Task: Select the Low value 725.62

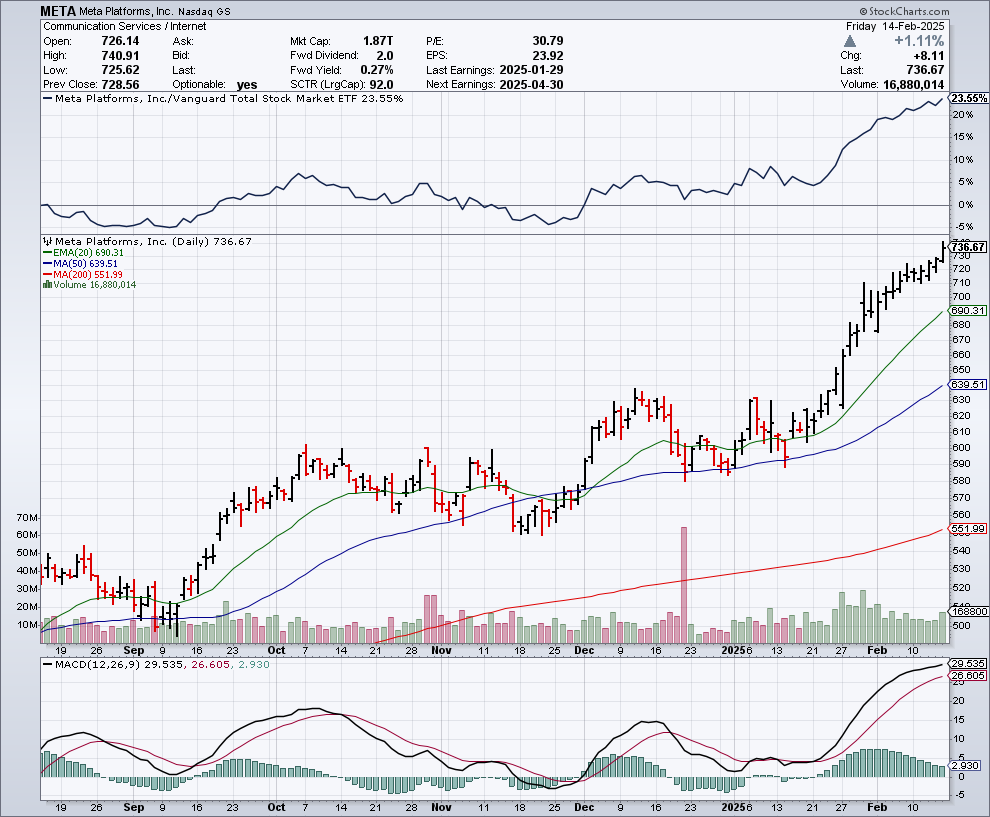Action: [120, 70]
